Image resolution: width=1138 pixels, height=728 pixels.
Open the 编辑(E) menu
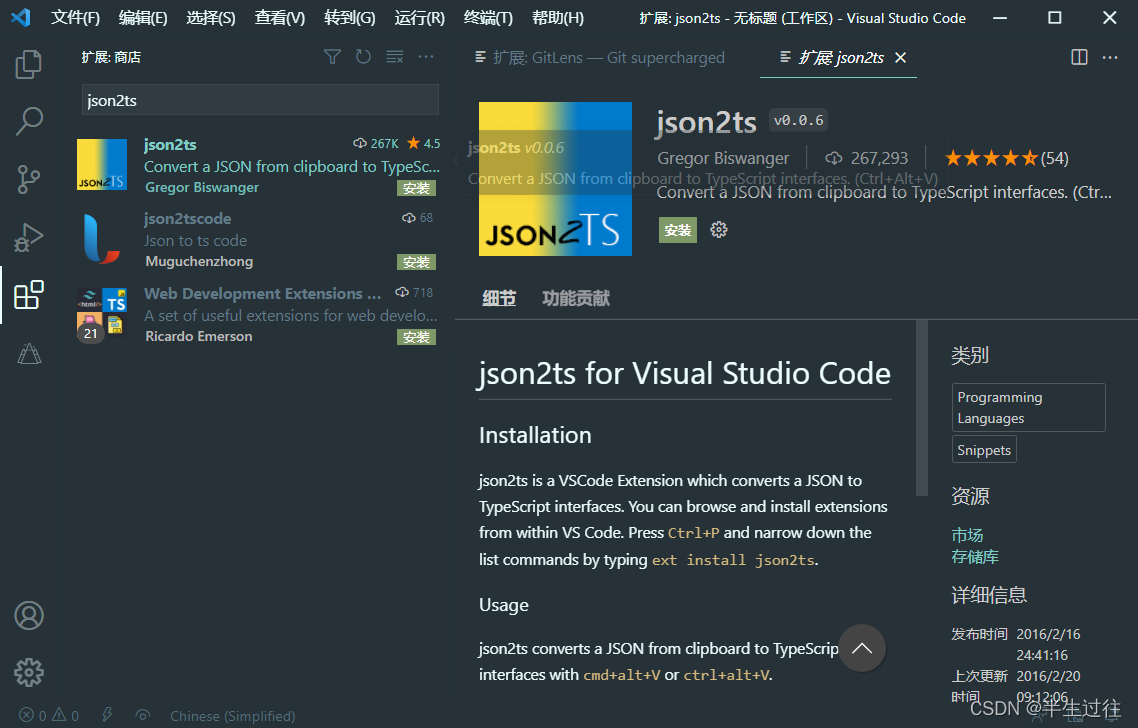[143, 17]
